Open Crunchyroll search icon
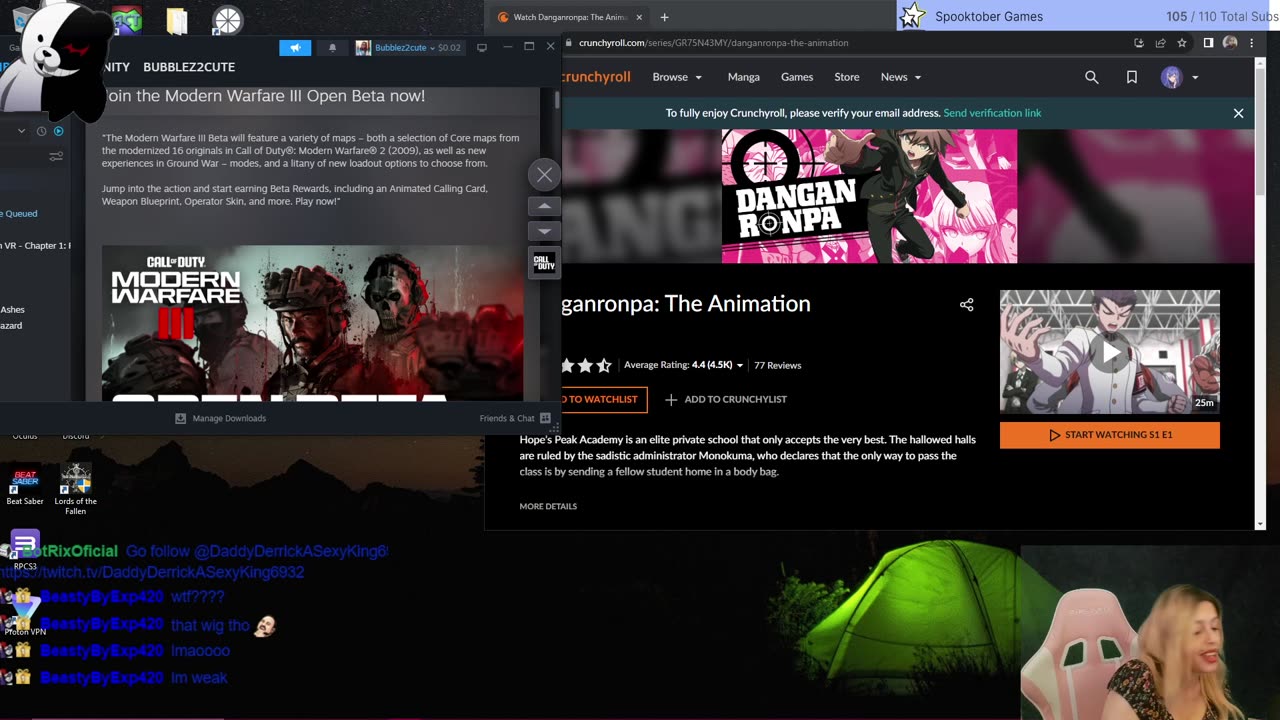The width and height of the screenshot is (1280, 720). (1091, 77)
